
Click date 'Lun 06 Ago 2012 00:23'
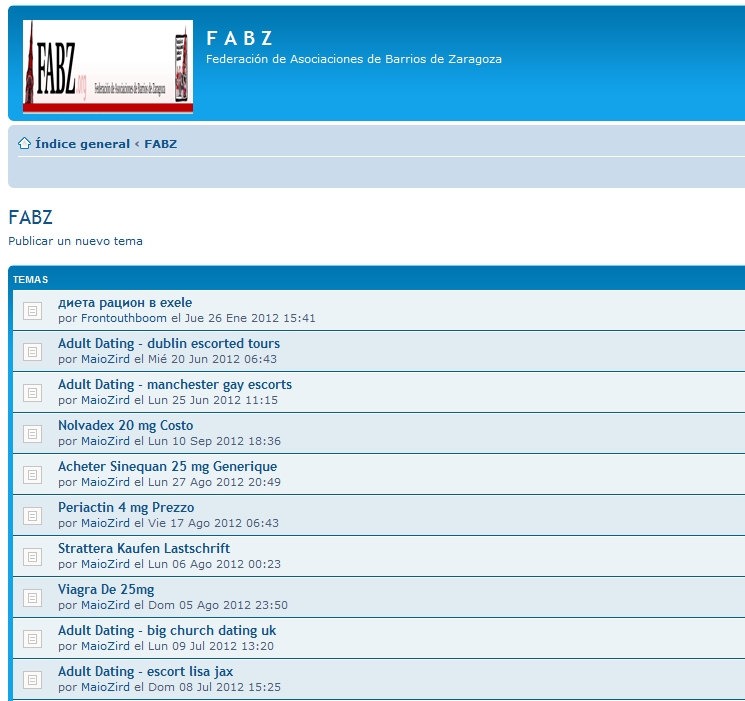214,564
